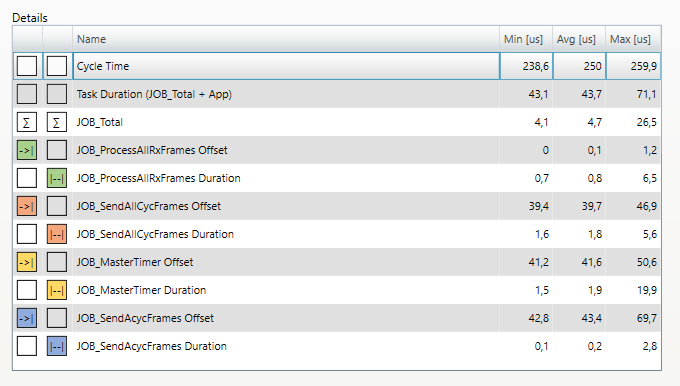Image resolution: width=680 pixels, height=386 pixels.
Task: Check first box in Task Duration row
Action: point(27,94)
